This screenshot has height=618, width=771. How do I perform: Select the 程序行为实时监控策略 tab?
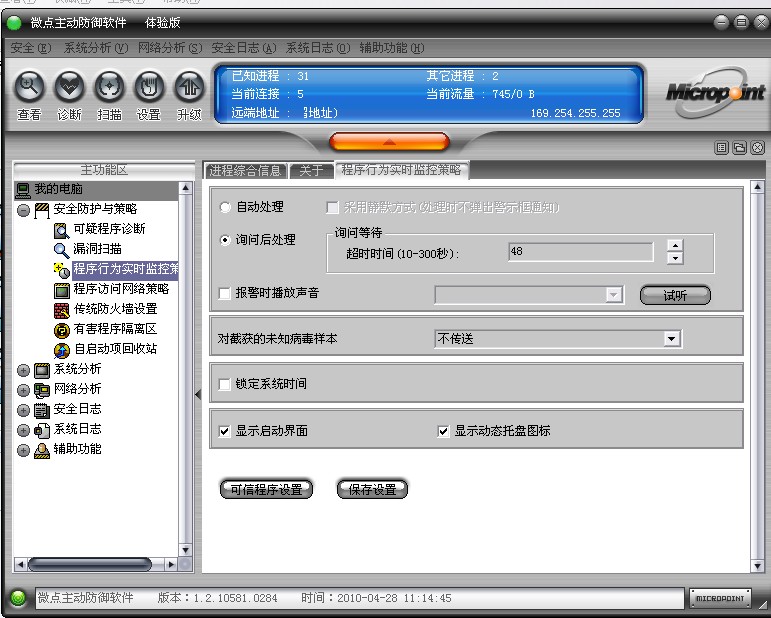[x=401, y=170]
